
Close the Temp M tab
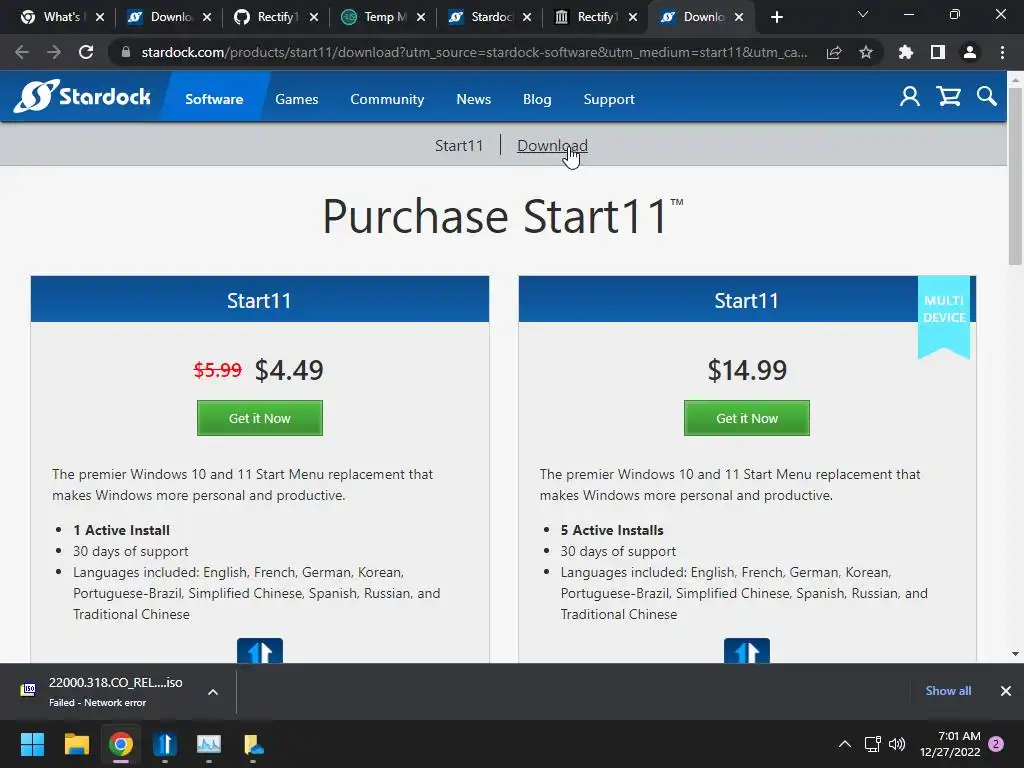click(421, 17)
